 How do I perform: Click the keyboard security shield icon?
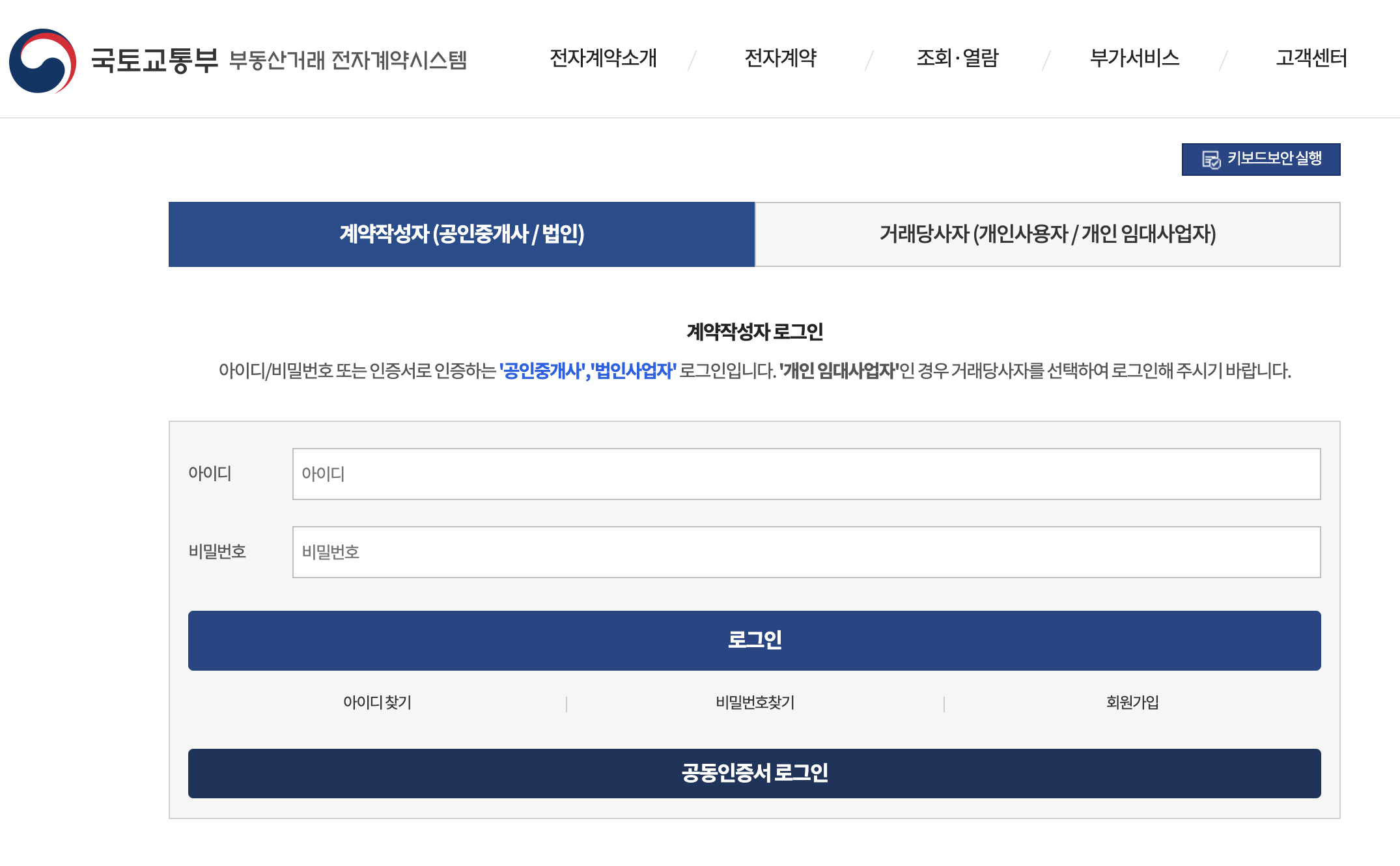tap(1212, 159)
